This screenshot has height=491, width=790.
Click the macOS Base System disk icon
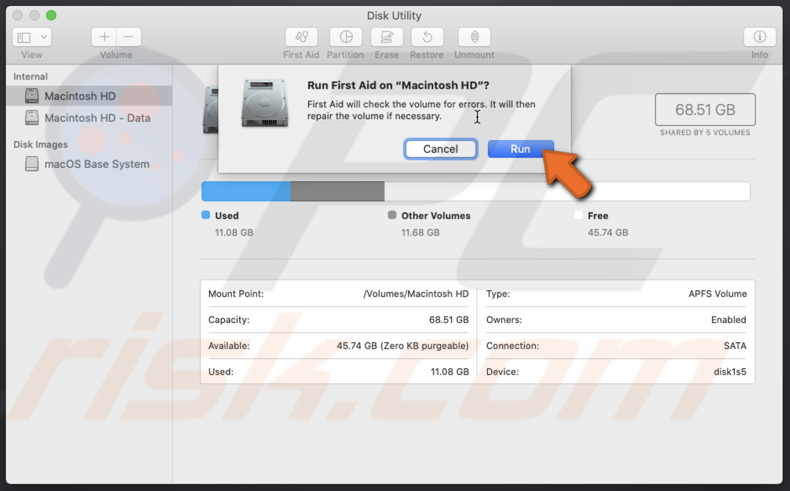pos(32,164)
